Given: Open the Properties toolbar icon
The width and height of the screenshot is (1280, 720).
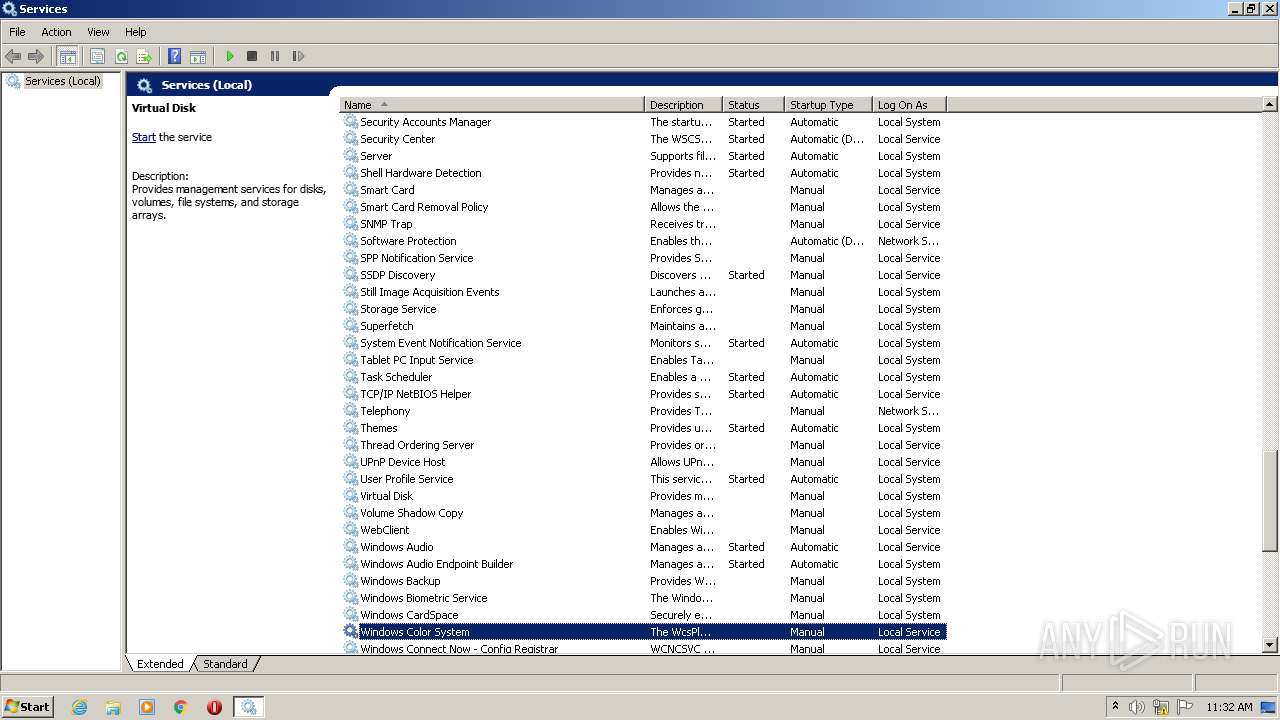Looking at the screenshot, I should point(97,56).
